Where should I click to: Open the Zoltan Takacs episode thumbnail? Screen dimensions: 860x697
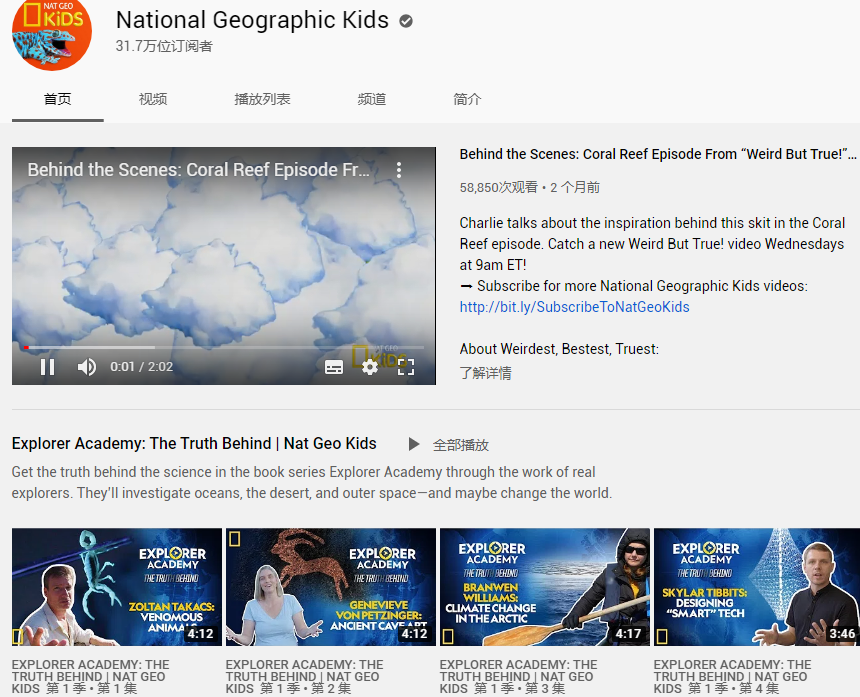coord(115,587)
